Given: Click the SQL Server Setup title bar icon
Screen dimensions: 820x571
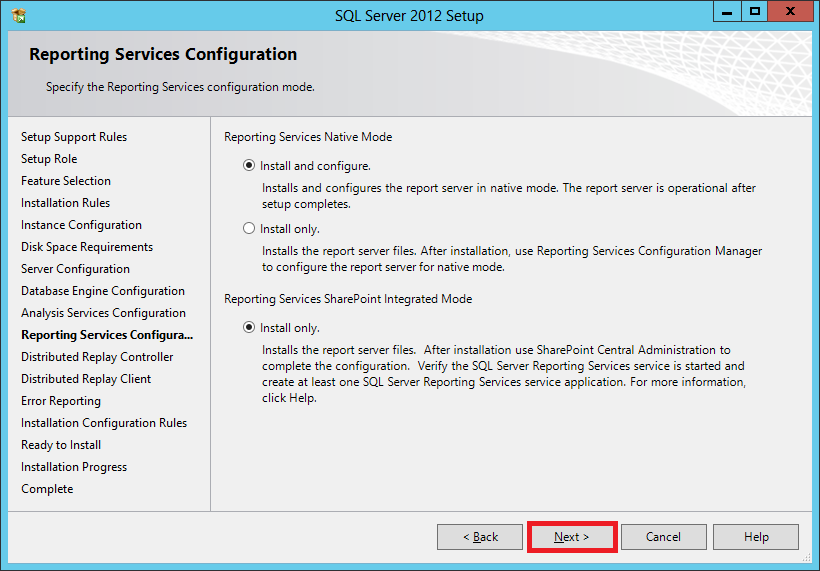Looking at the screenshot, I should (x=19, y=15).
